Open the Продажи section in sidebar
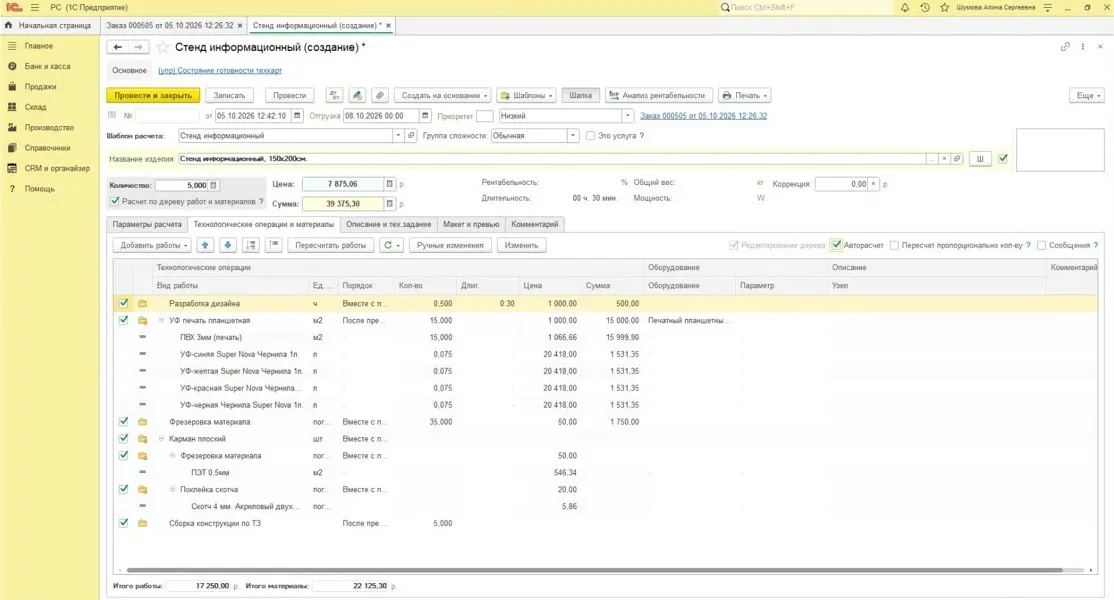 pos(40,87)
